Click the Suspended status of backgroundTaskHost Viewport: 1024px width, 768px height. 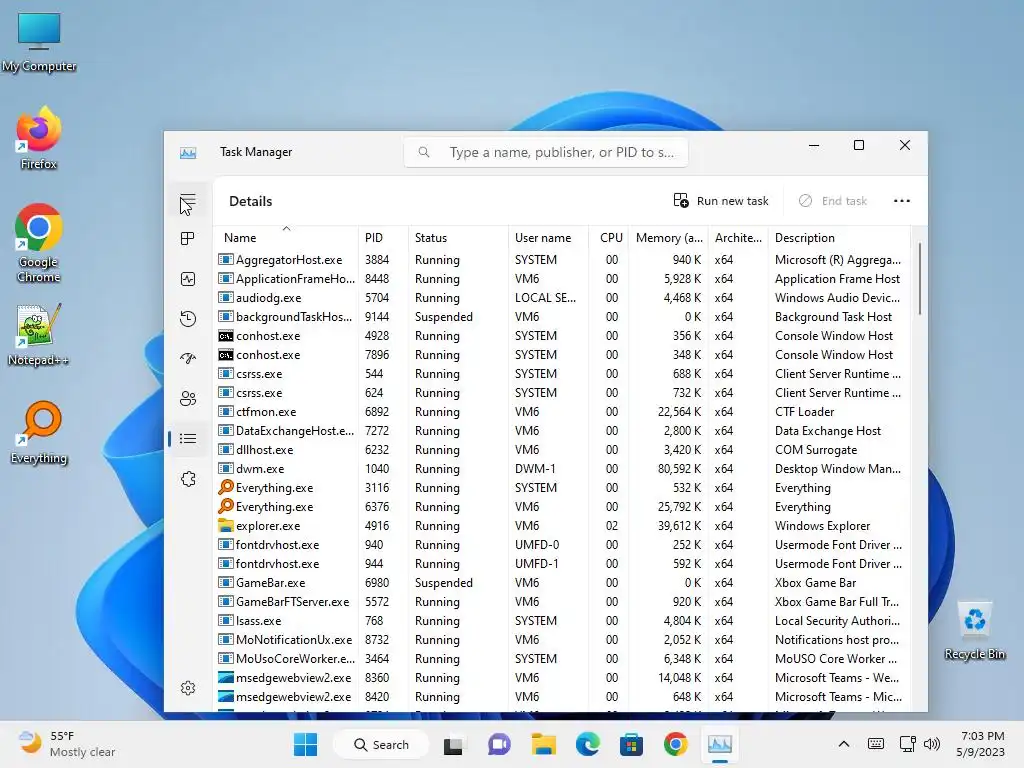pos(443,317)
